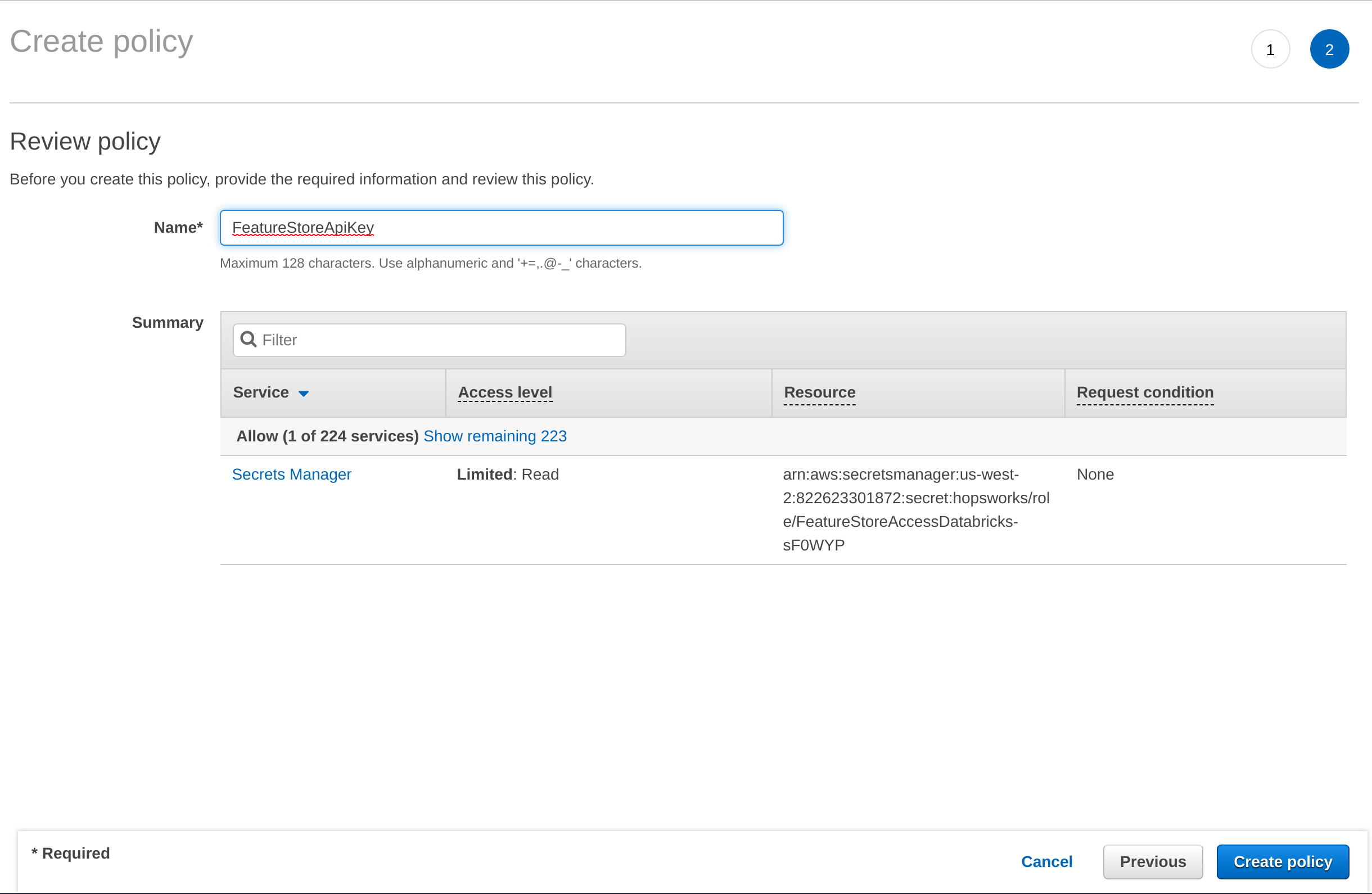Click the secret ARN resource text
The height and width of the screenshot is (894, 1372).
coord(915,509)
